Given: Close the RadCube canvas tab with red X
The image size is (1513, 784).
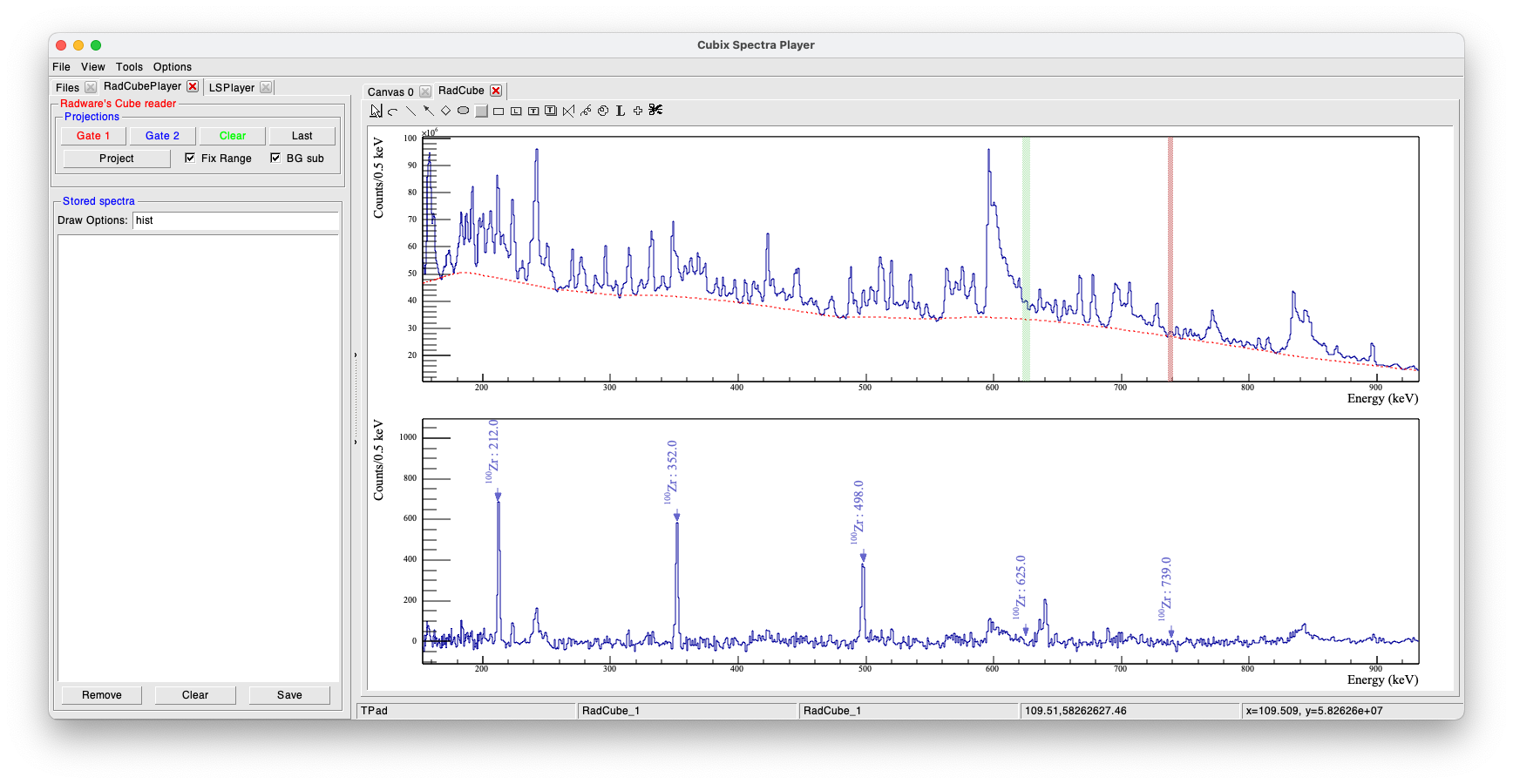Looking at the screenshot, I should (496, 91).
